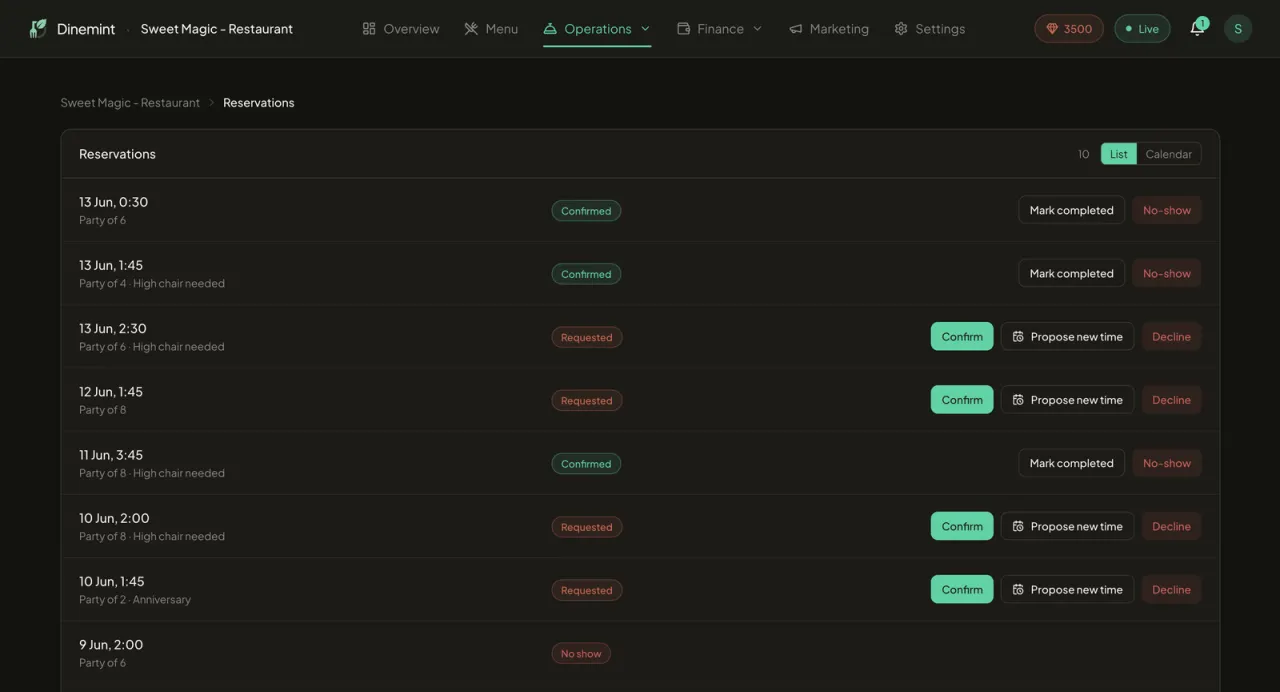This screenshot has height=692, width=1280.
Task: Click the Reservations breadcrumb
Action: tap(258, 102)
